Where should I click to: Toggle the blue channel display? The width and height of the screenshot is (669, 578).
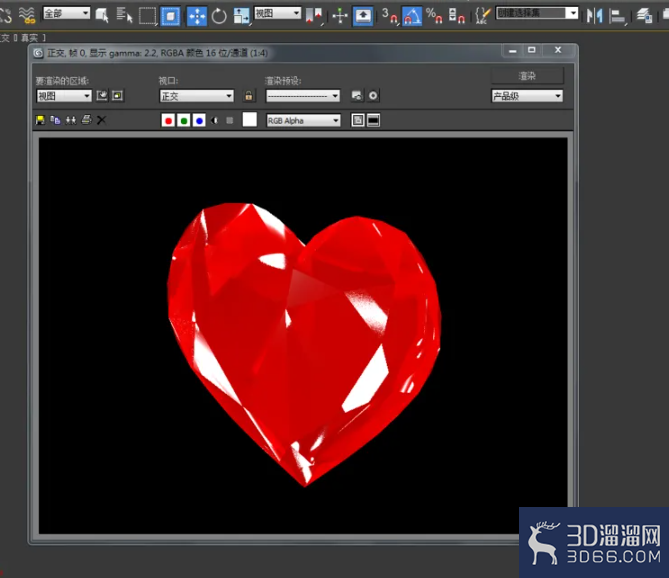(x=199, y=121)
